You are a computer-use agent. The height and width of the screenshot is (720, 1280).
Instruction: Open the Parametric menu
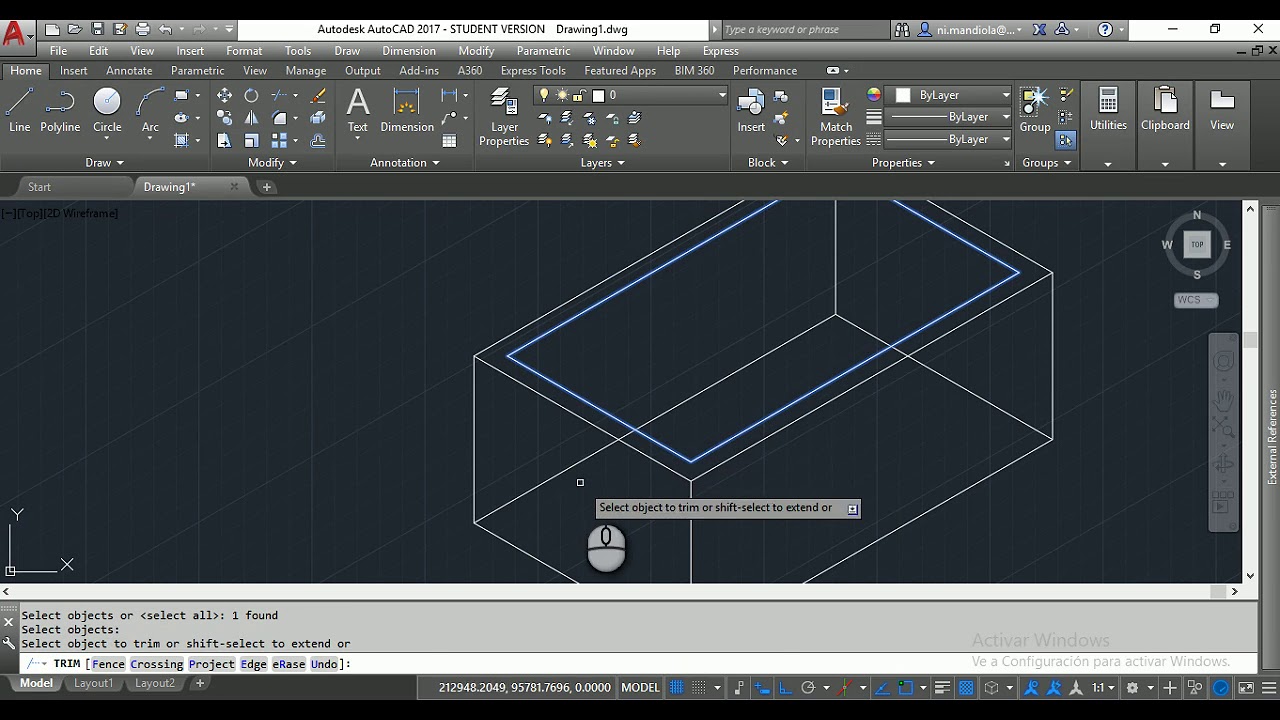click(543, 51)
